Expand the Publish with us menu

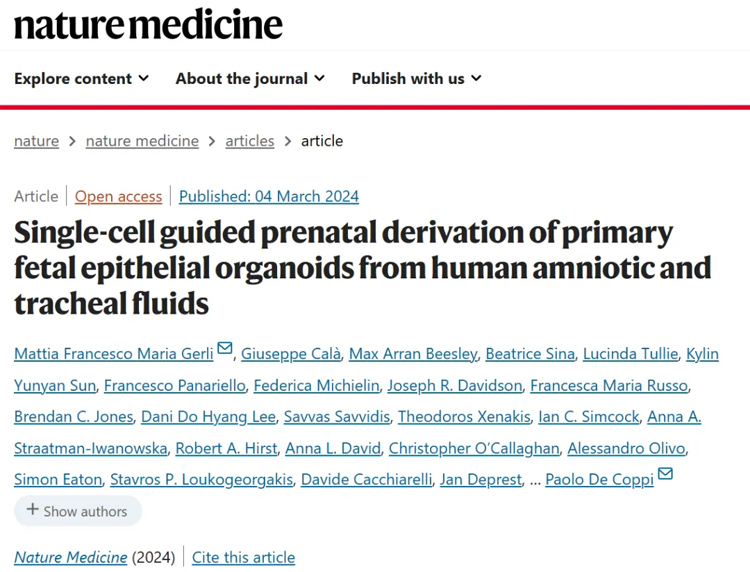(417, 78)
